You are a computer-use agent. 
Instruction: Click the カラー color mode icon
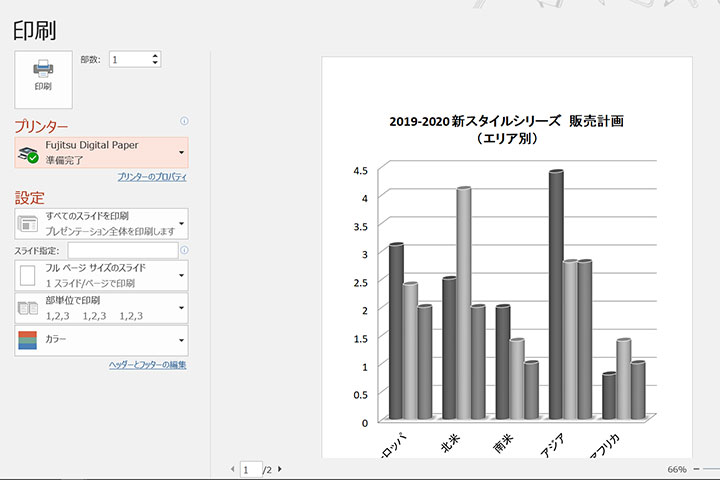click(28, 340)
